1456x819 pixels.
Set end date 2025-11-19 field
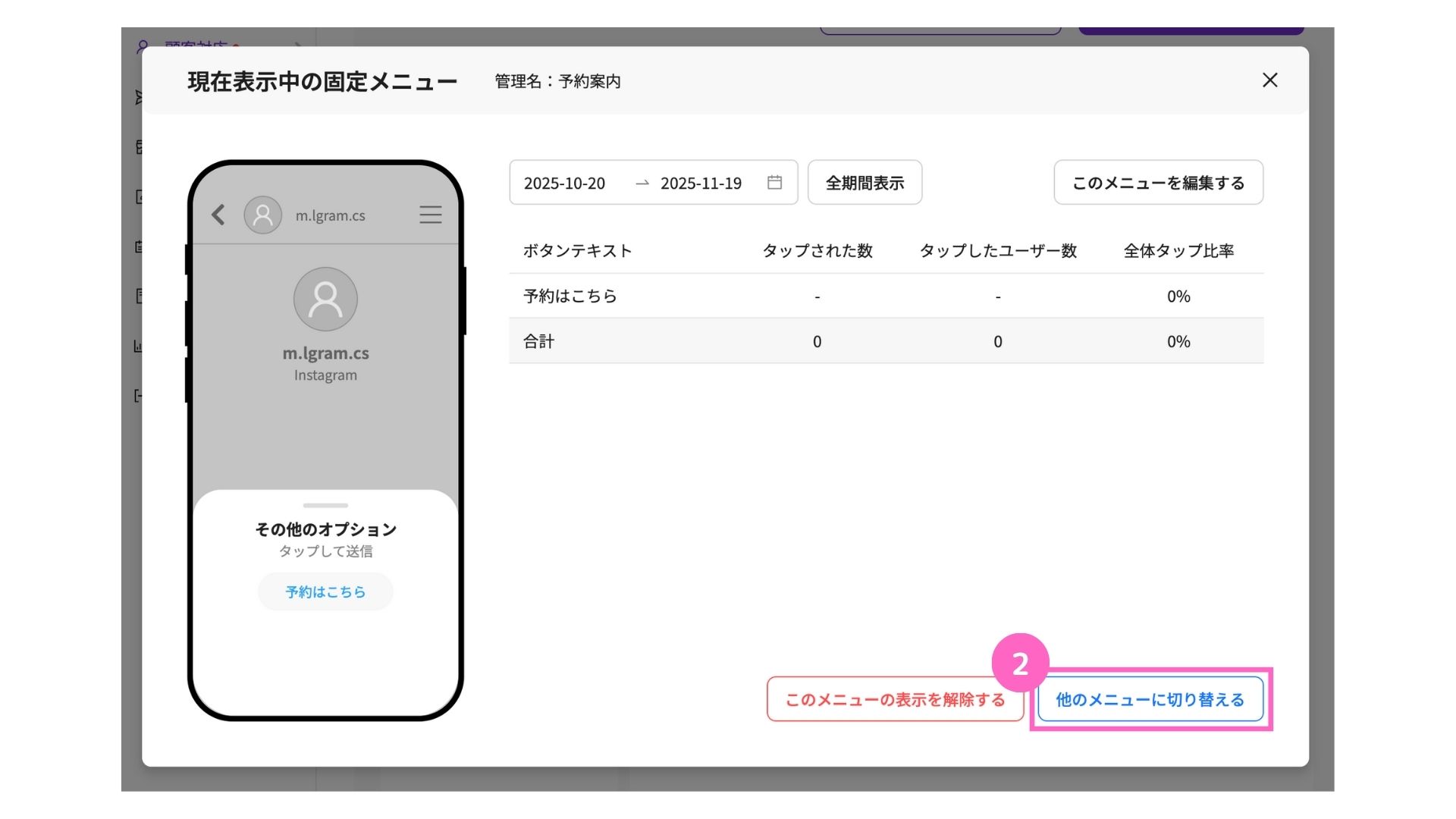click(x=701, y=183)
